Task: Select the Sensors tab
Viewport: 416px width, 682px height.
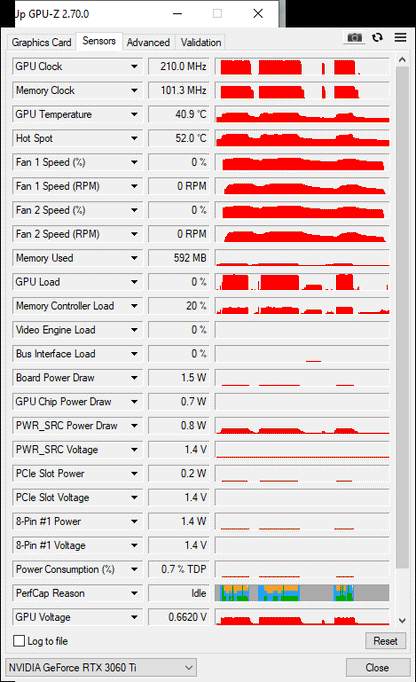Action: (99, 41)
